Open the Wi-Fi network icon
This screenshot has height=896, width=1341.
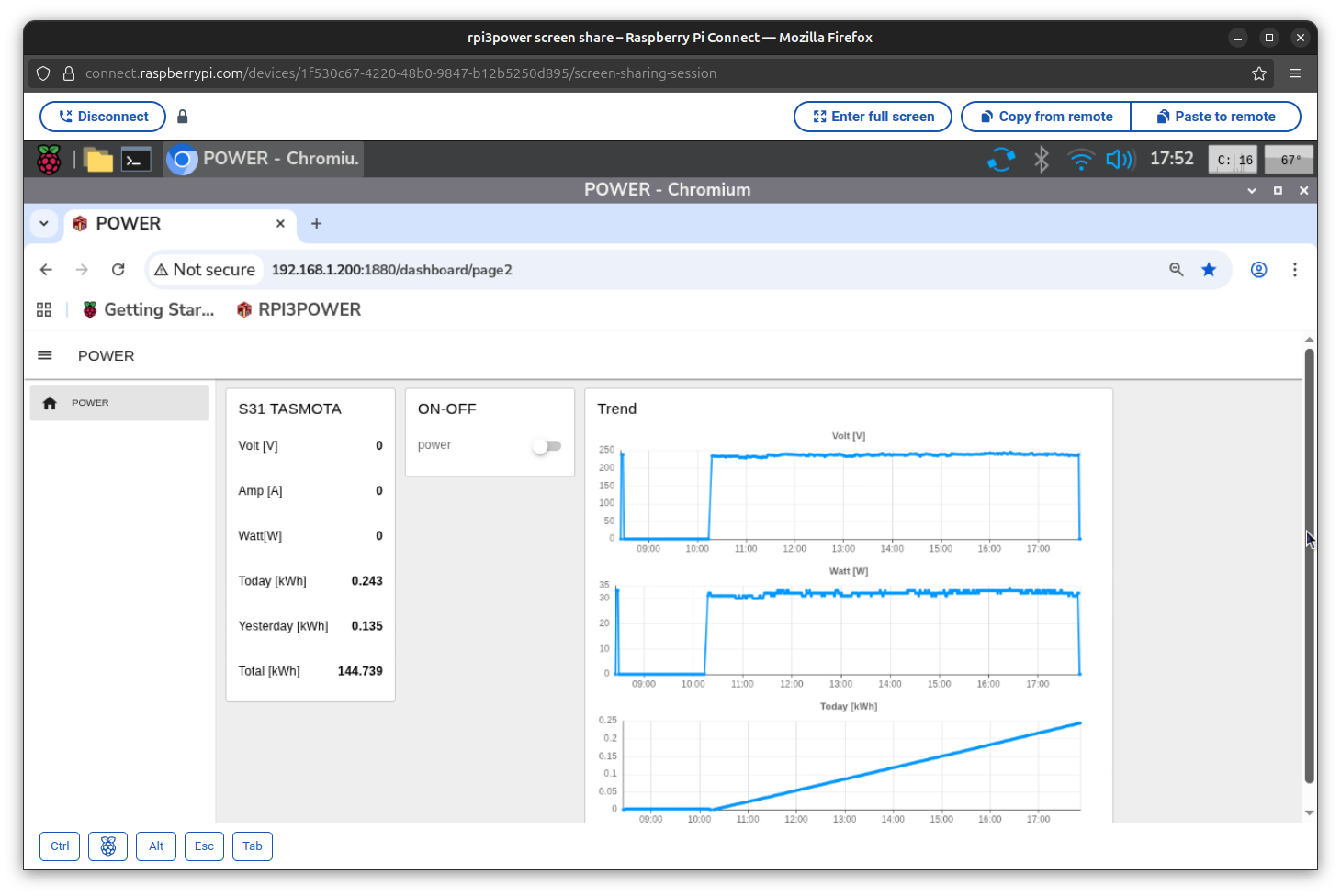click(x=1080, y=160)
